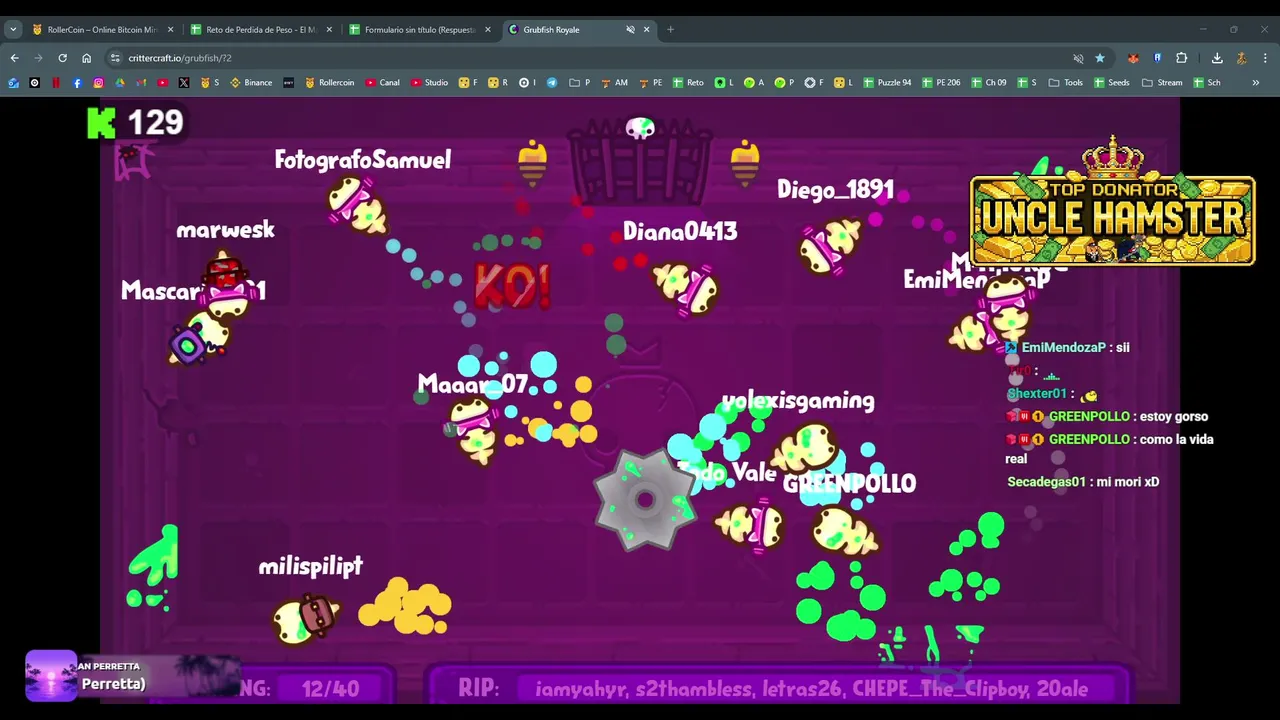This screenshot has width=1280, height=720.
Task: Open the X (Twitter) bookmark icon
Action: click(184, 83)
